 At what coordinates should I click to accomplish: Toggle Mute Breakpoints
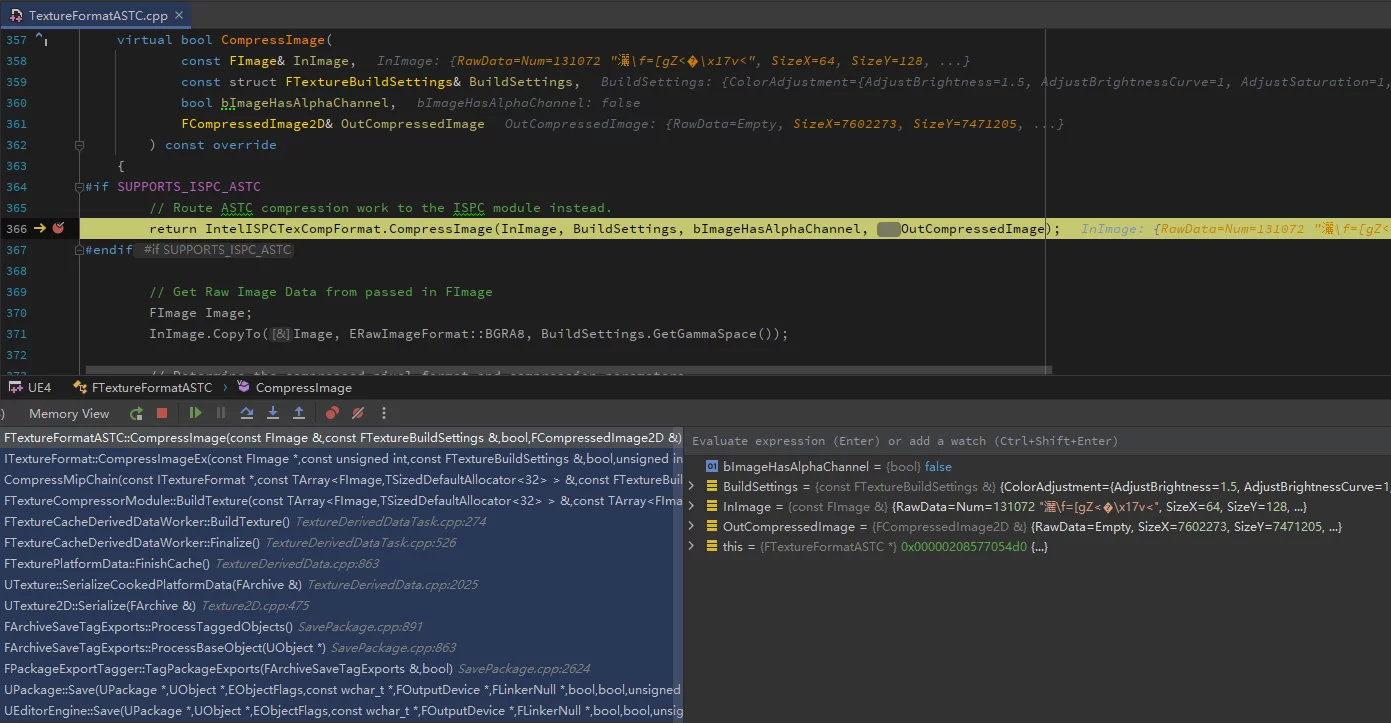coord(357,413)
